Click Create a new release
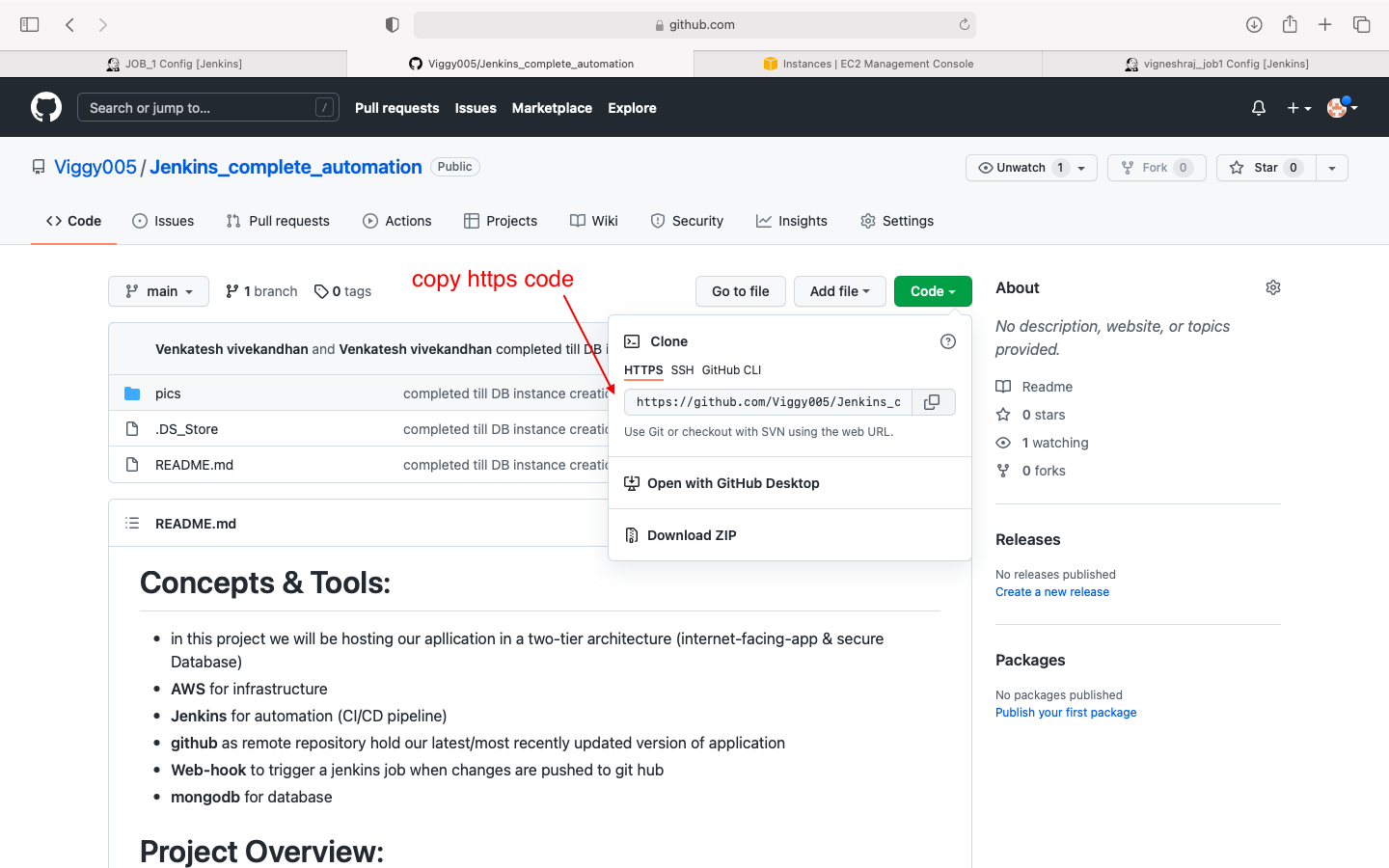 point(1052,592)
